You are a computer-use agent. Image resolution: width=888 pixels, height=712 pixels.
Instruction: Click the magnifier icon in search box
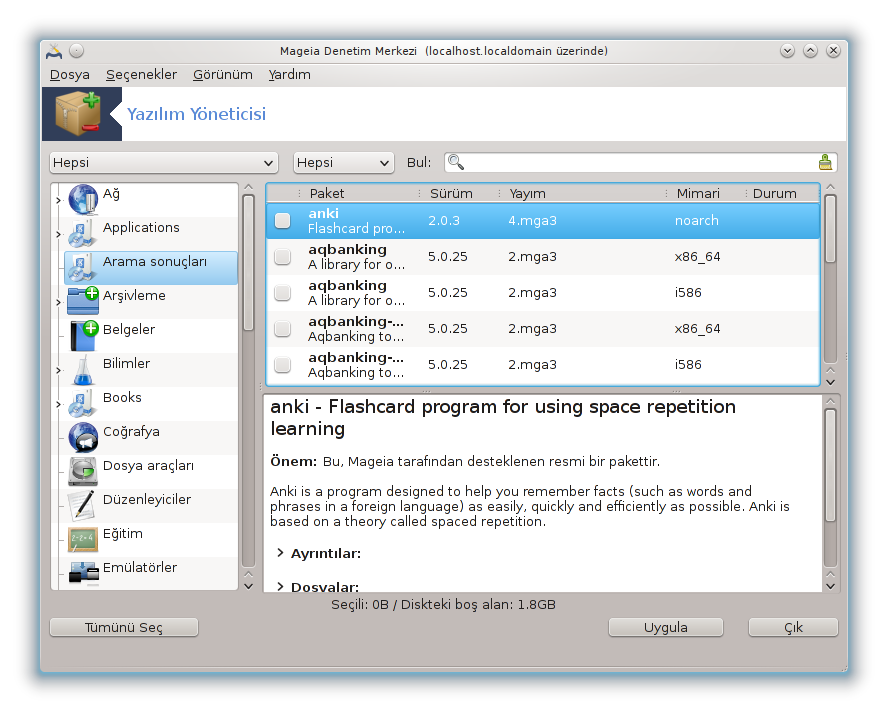pos(455,163)
